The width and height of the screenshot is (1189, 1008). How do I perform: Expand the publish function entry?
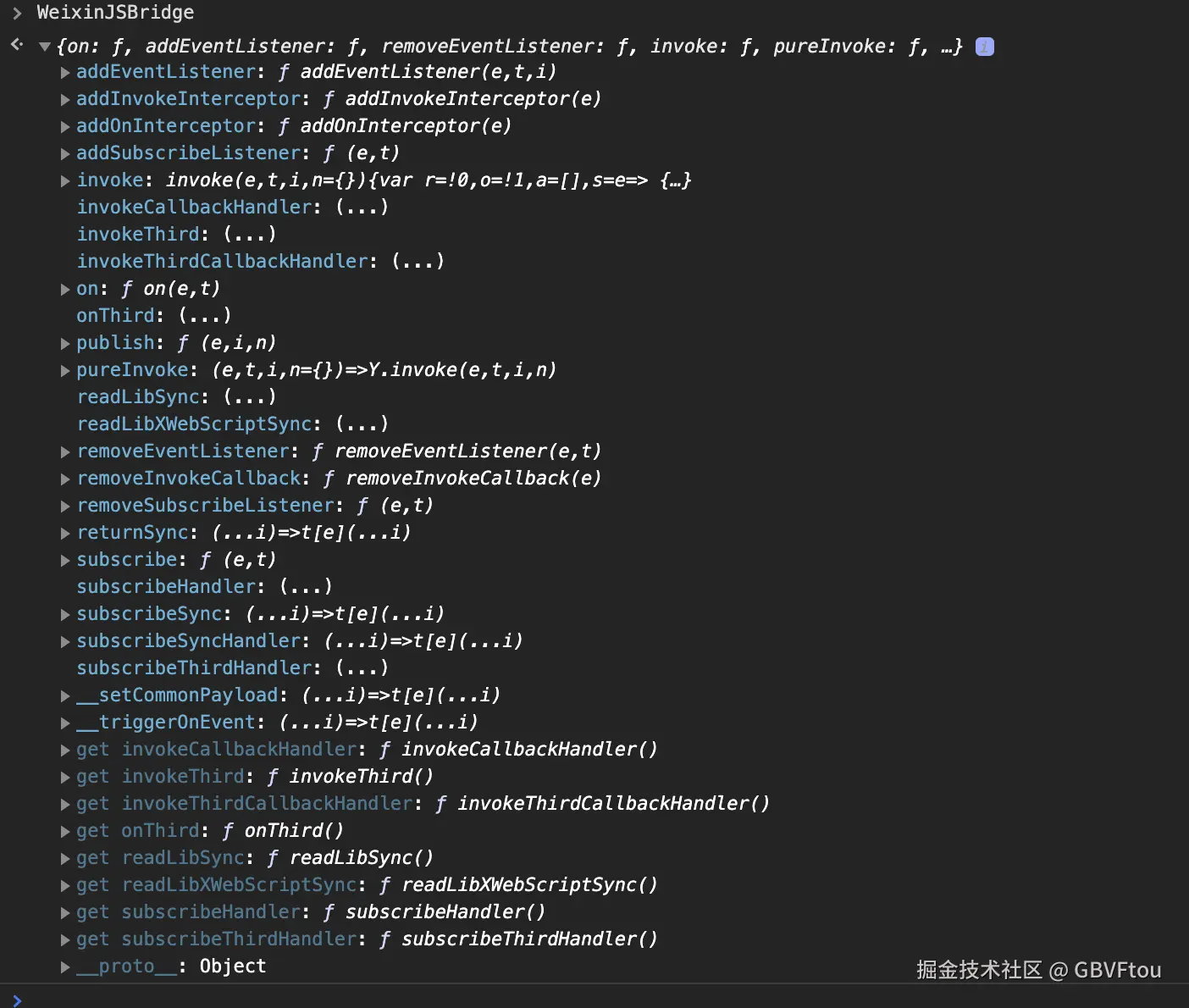coord(65,344)
